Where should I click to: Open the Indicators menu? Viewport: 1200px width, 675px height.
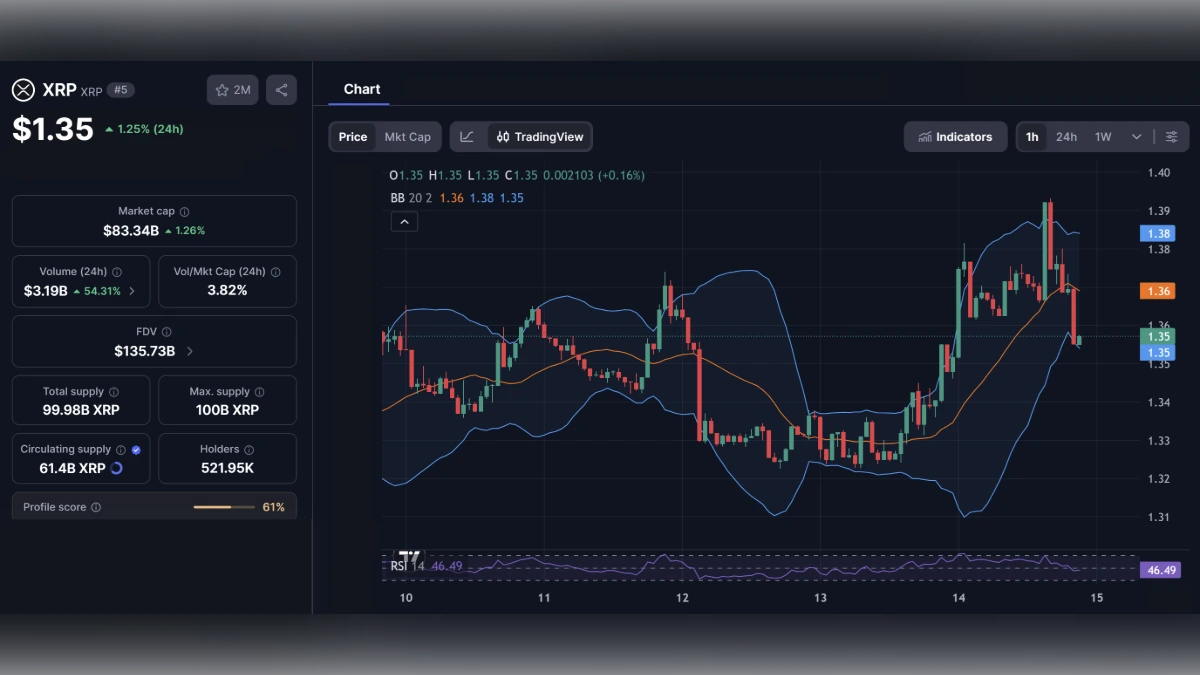pyautogui.click(x=955, y=136)
